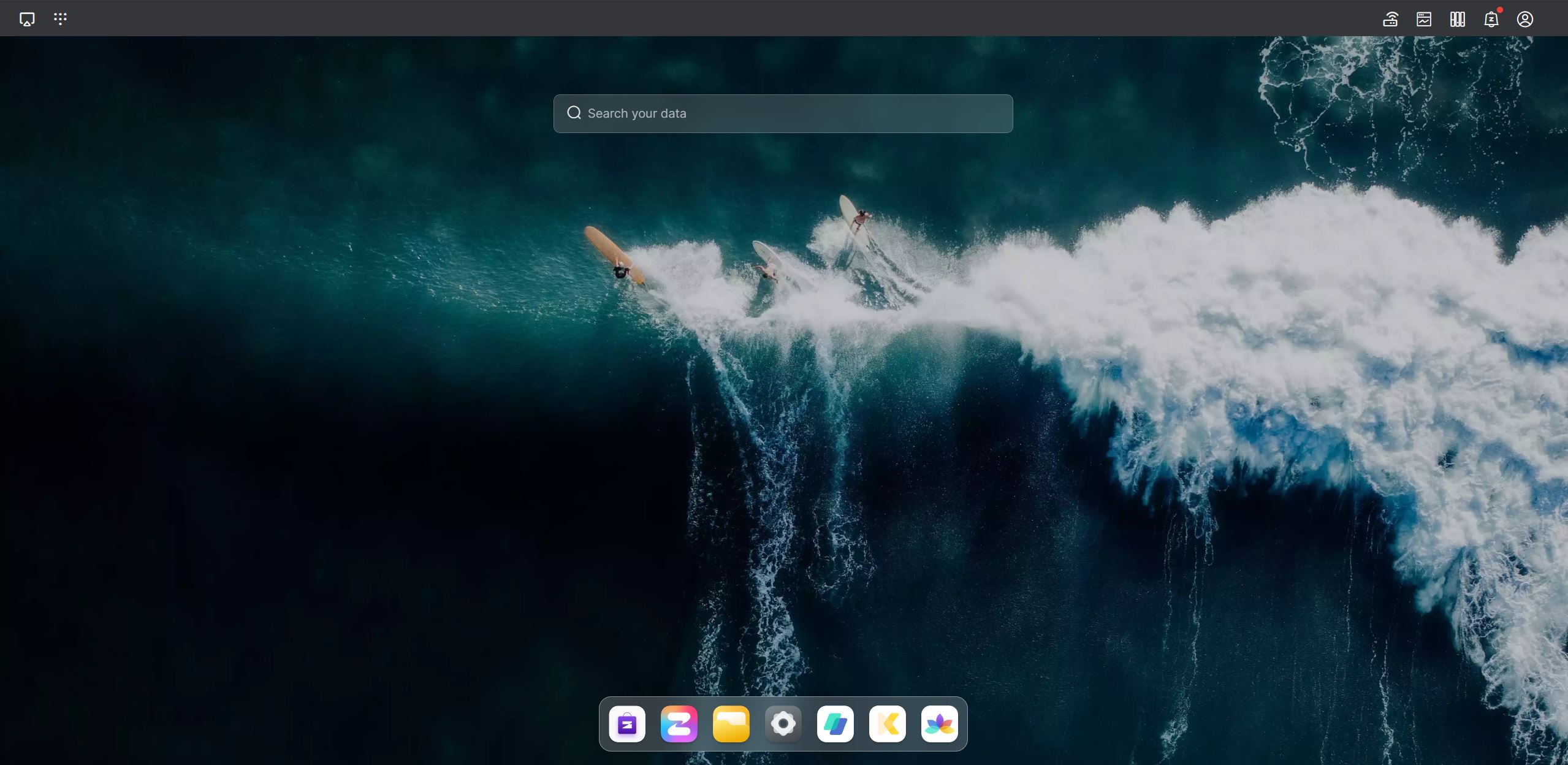Open the app launcher grid icon
Viewport: 1568px width, 765px height.
(59, 18)
